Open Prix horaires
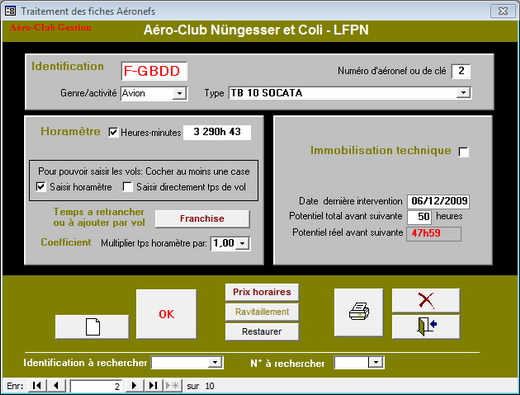The height and width of the screenshot is (395, 520). click(262, 292)
